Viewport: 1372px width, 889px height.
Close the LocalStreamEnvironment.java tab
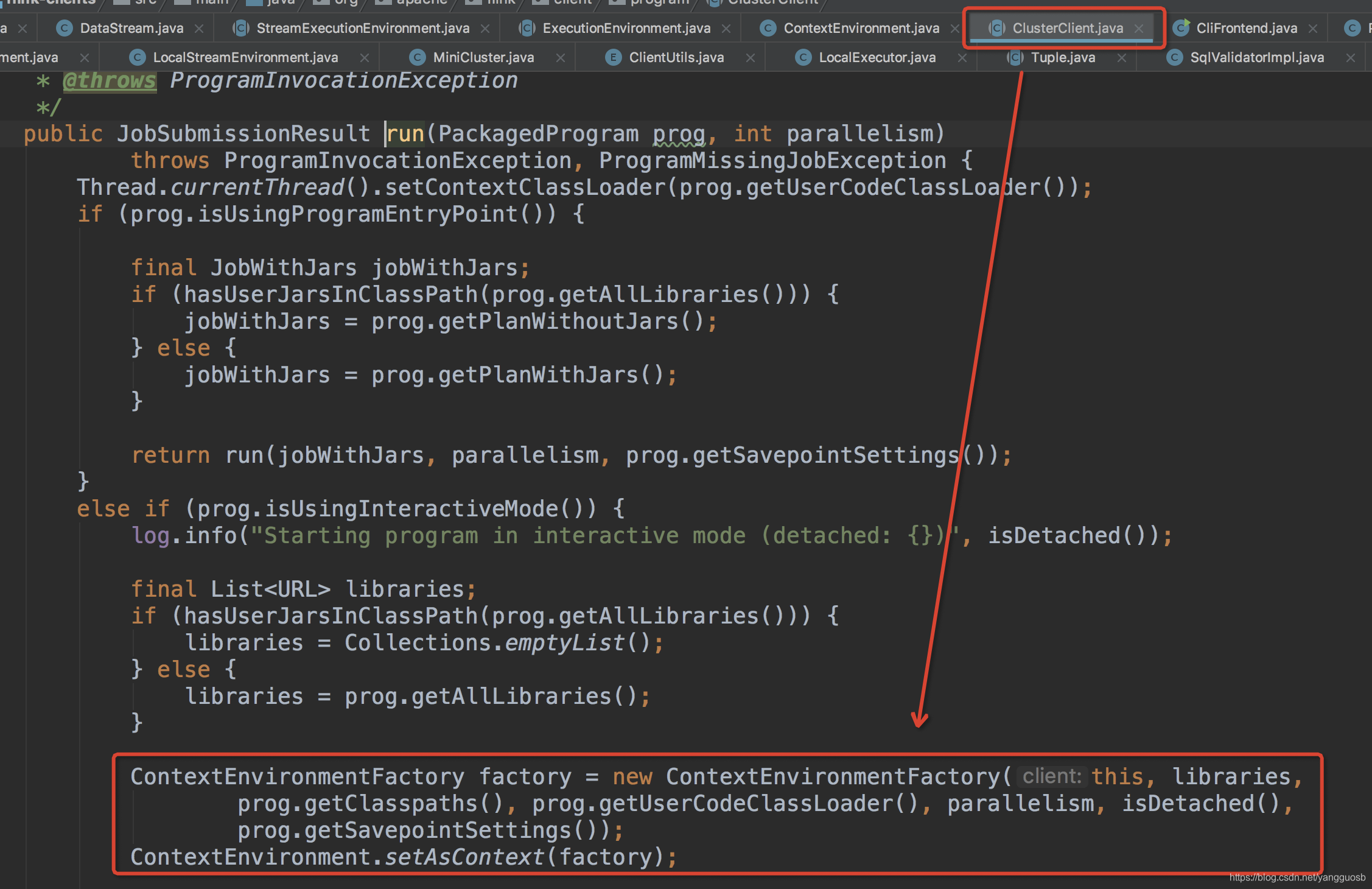click(365, 58)
